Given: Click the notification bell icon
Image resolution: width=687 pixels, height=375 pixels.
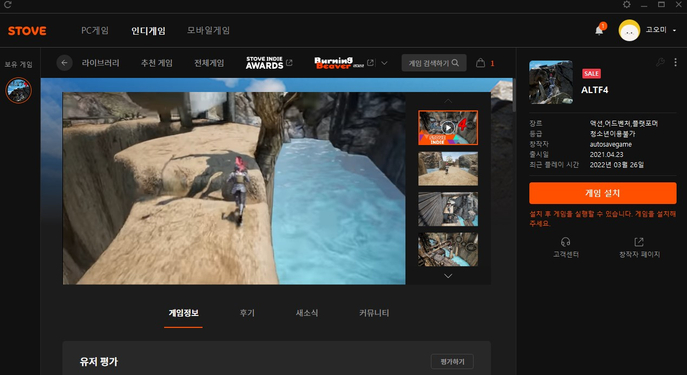Looking at the screenshot, I should [599, 30].
